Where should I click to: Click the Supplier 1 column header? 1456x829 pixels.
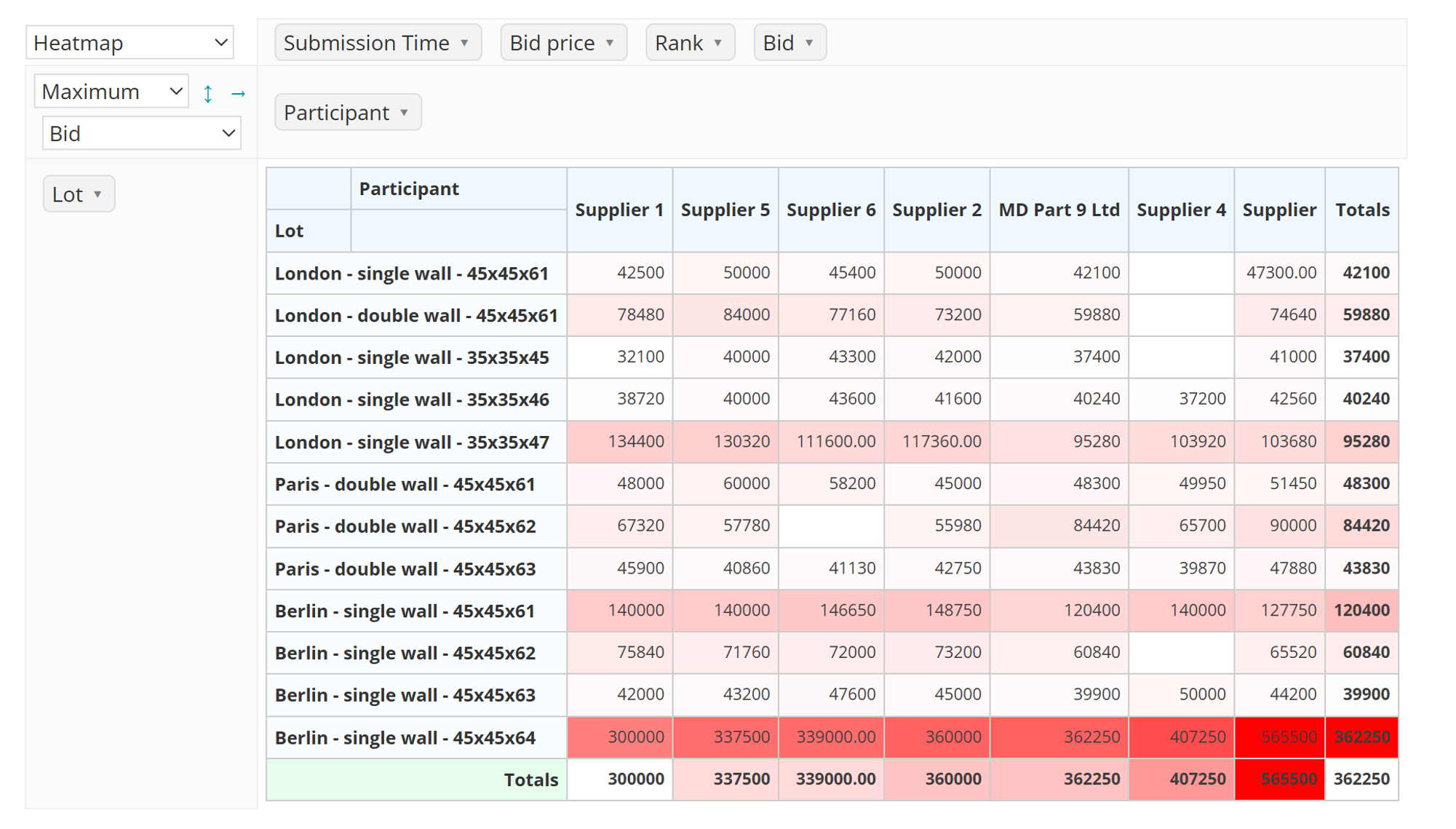[x=619, y=210]
